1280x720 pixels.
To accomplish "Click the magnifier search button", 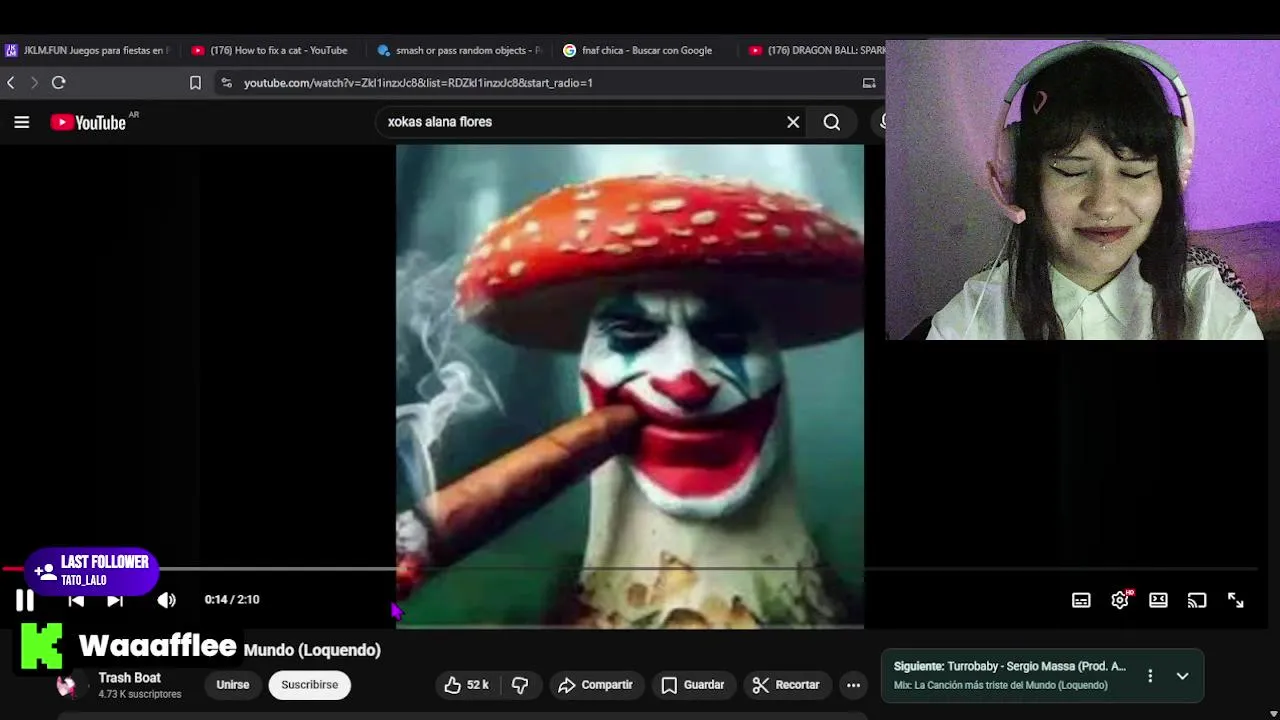I will click(x=832, y=122).
